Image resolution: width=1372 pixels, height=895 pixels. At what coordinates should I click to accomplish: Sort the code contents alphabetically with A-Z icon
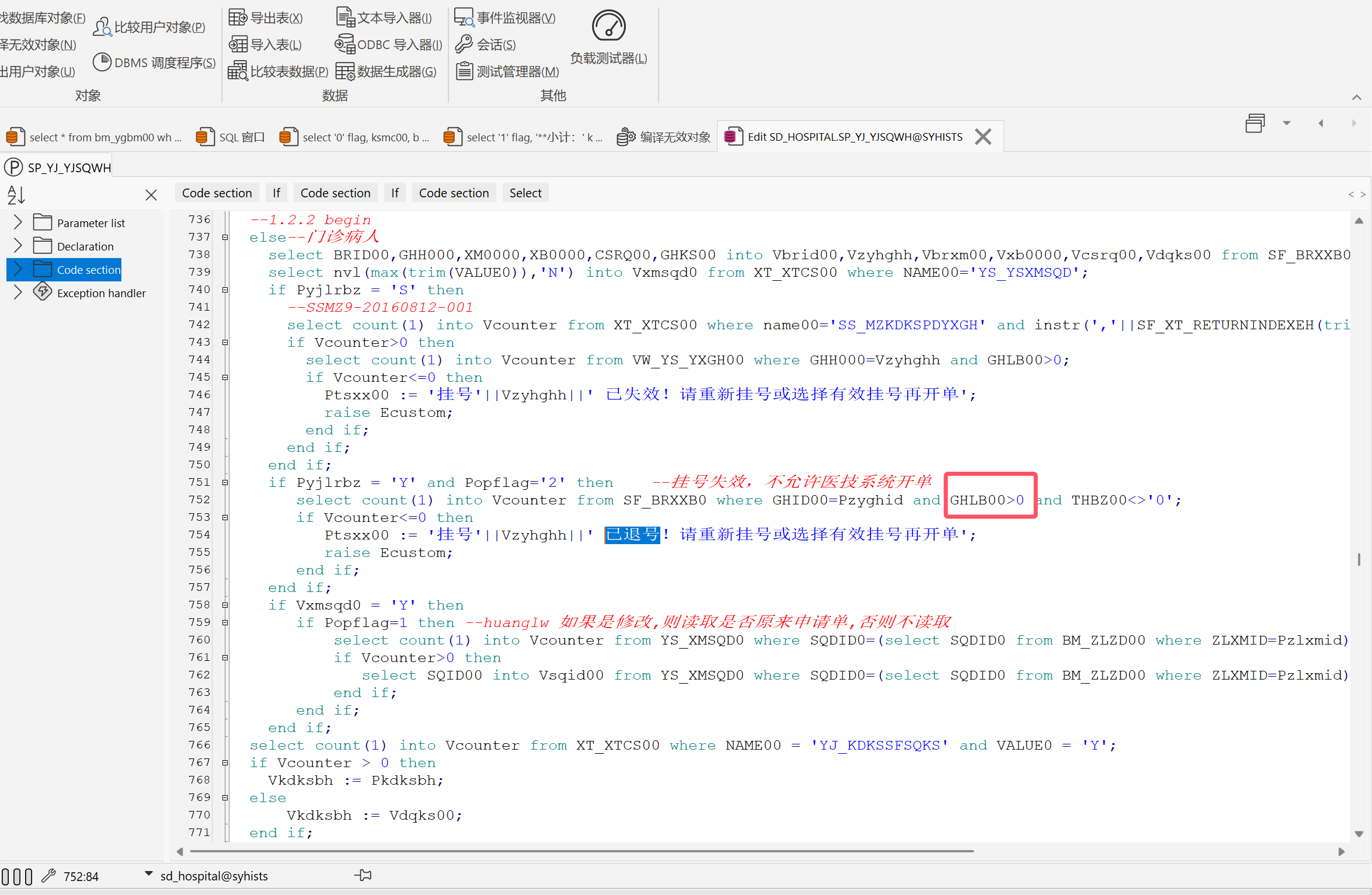(x=16, y=194)
